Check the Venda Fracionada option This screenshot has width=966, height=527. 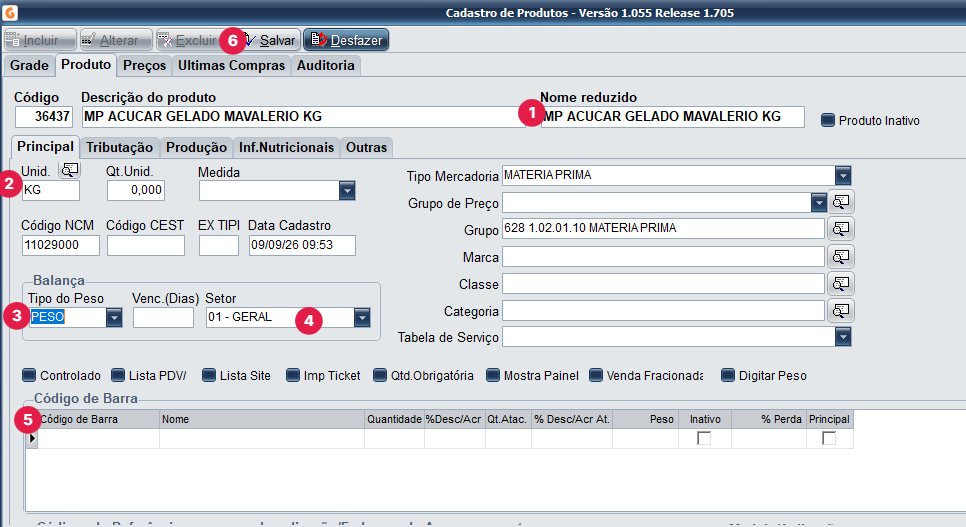tap(596, 375)
